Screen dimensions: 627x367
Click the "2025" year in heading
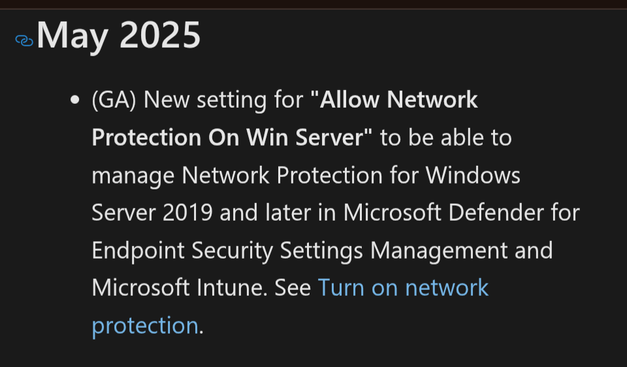pyautogui.click(x=160, y=35)
